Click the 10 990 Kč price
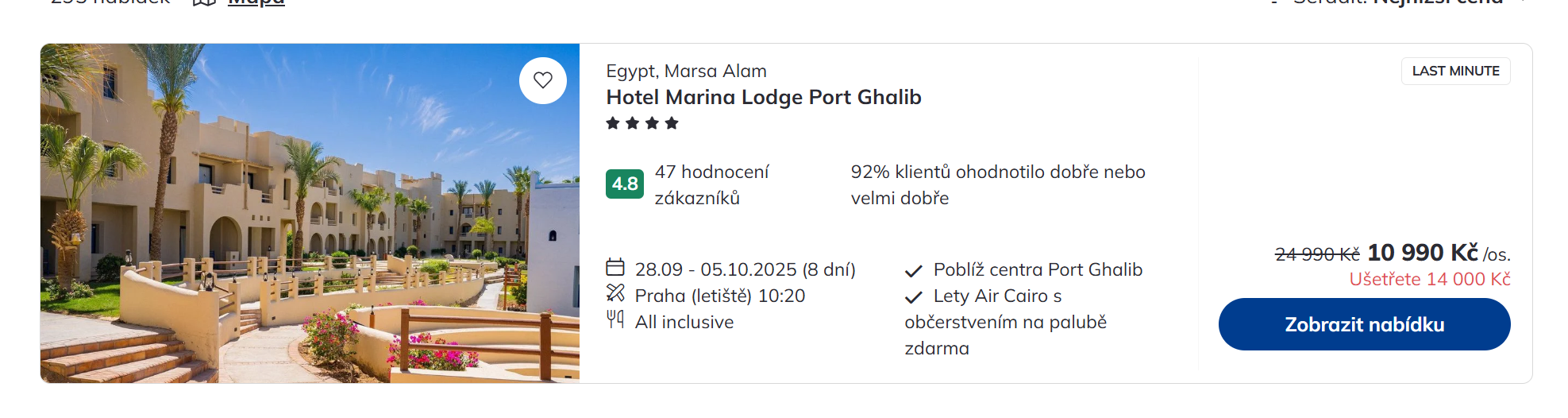Screen dimensions: 1568x418 [1422, 253]
